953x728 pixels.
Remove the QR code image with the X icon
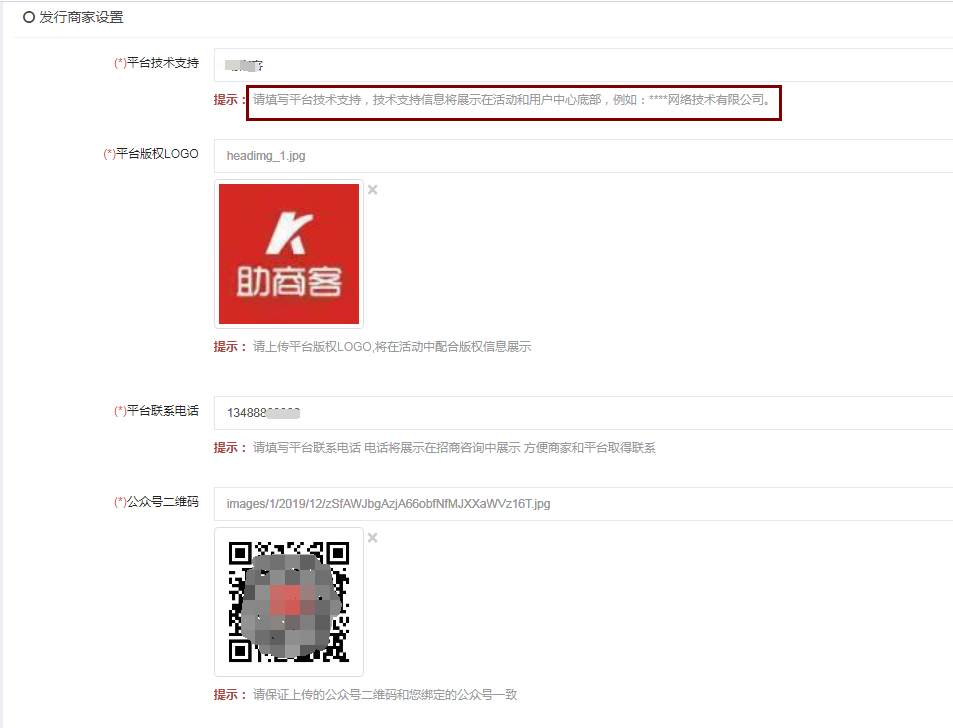point(373,538)
